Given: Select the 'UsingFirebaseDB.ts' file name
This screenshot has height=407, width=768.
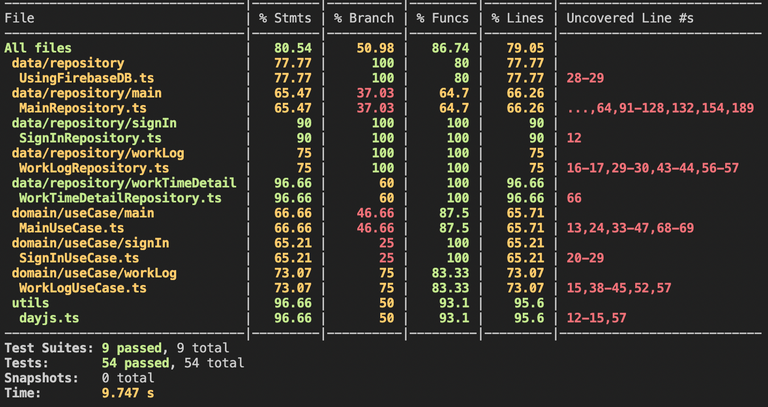Looking at the screenshot, I should (87, 78).
